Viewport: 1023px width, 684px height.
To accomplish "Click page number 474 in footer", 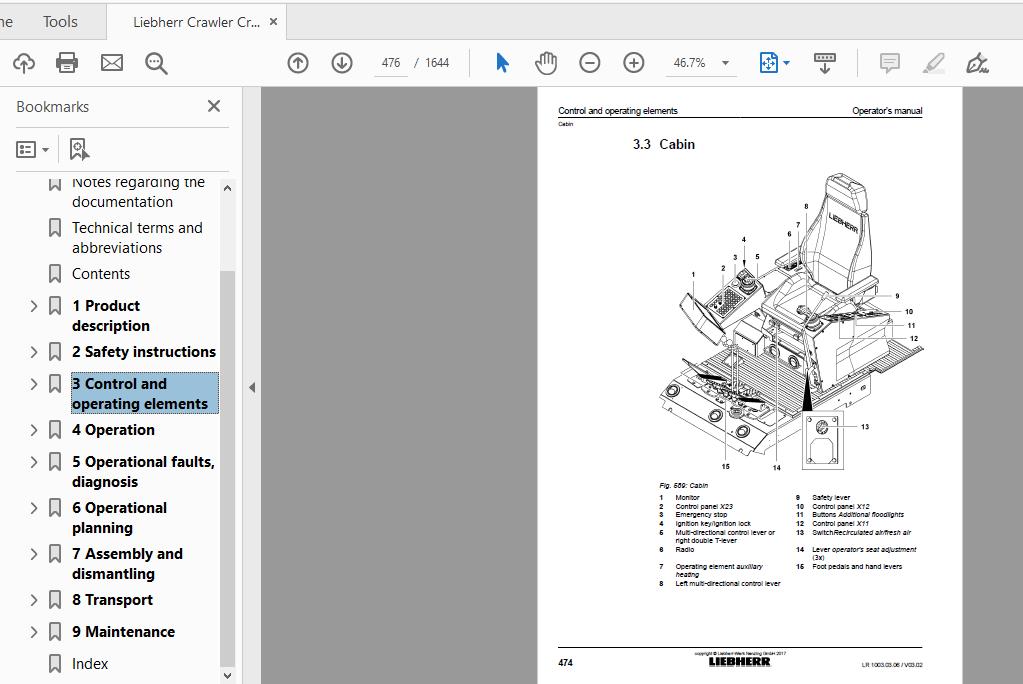I will point(565,662).
